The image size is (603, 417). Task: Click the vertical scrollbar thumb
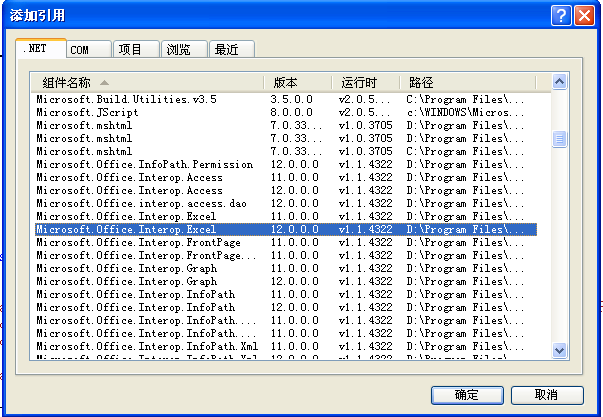click(560, 139)
